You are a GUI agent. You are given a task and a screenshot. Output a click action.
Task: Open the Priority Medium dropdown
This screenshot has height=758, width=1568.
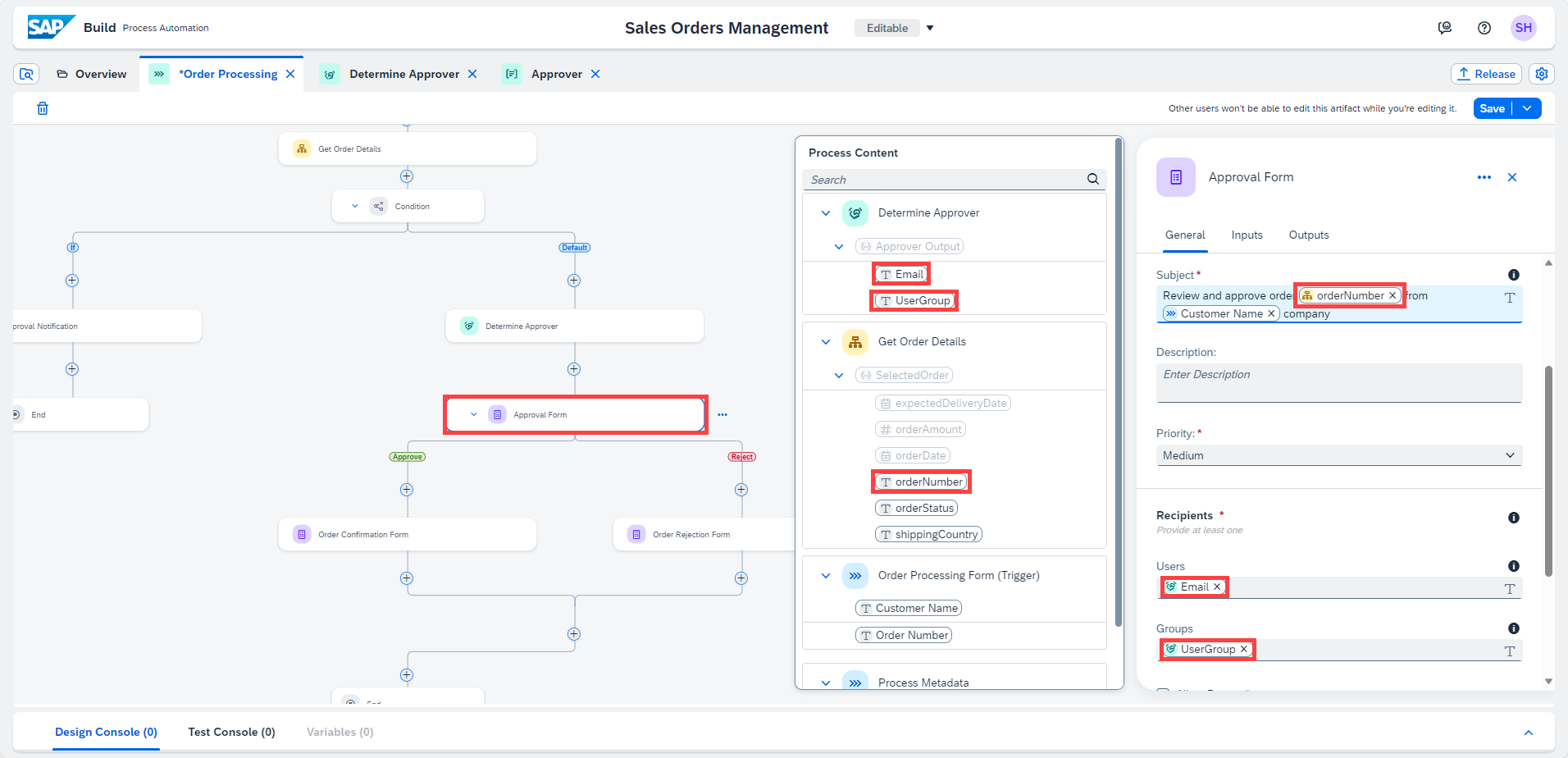pos(1338,455)
